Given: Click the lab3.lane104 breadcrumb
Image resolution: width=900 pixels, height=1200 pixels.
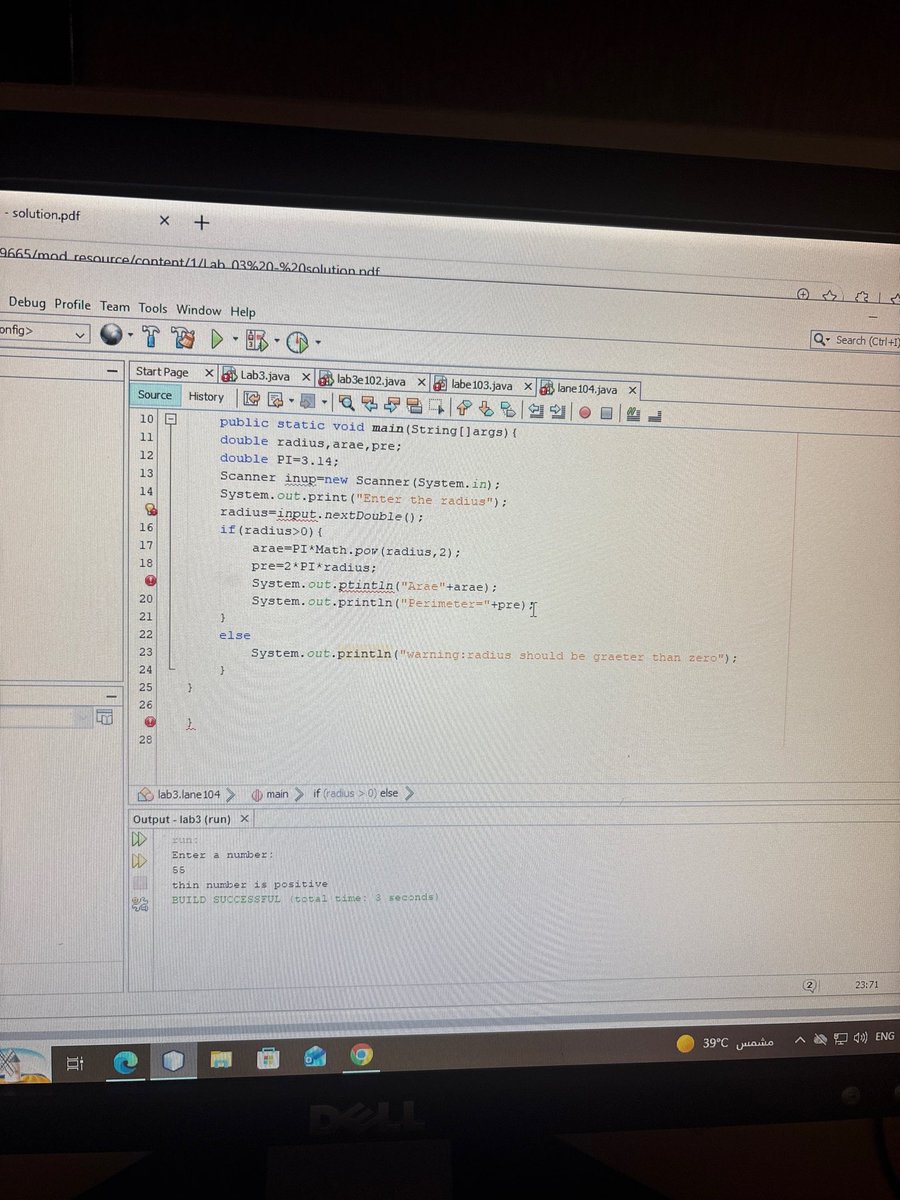Looking at the screenshot, I should click(x=189, y=794).
